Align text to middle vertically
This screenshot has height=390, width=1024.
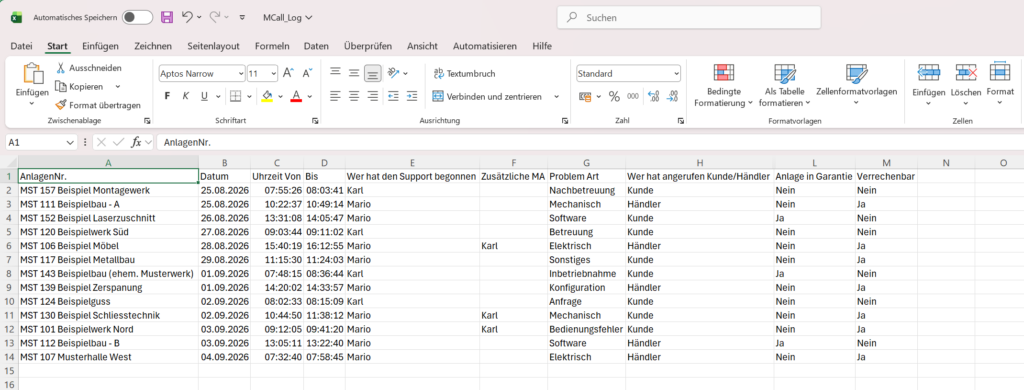point(354,73)
